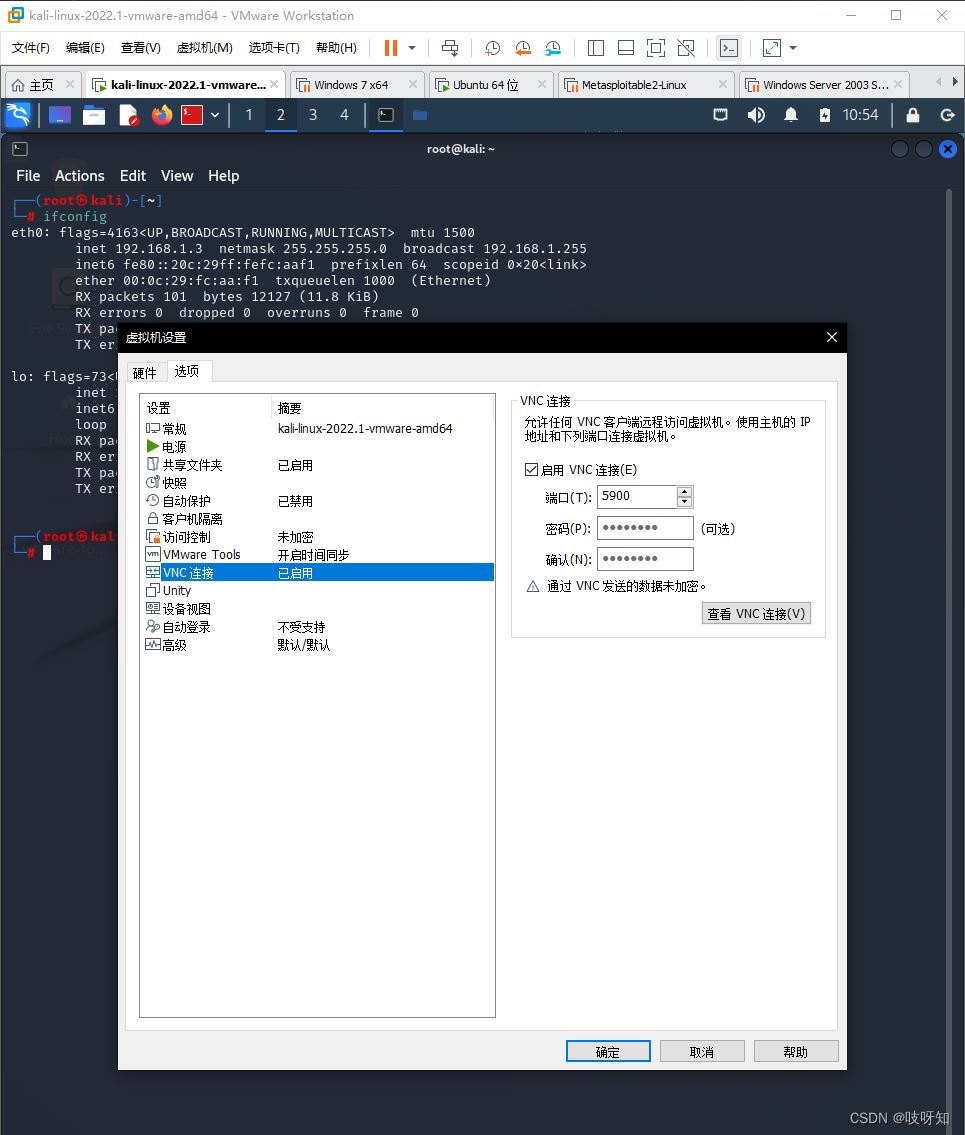Viewport: 965px width, 1135px height.
Task: Click the stretch guest display icon
Action: click(772, 48)
